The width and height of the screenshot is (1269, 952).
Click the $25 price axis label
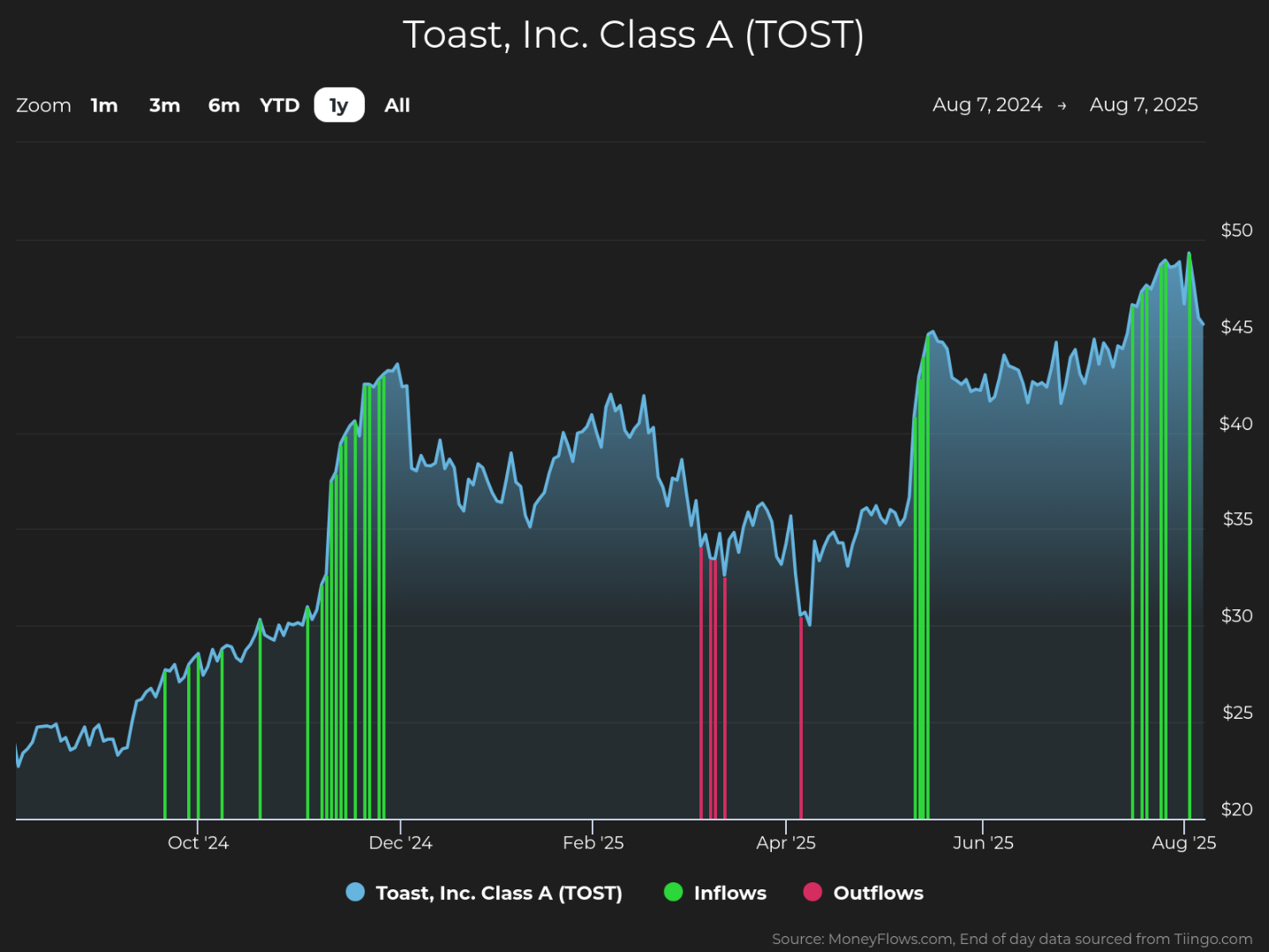pyautogui.click(x=1237, y=713)
